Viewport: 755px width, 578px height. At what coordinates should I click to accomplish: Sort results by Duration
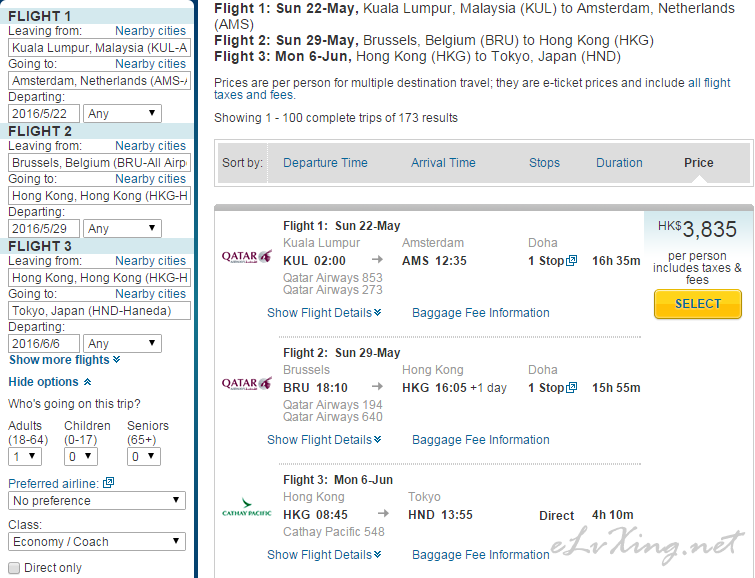[619, 163]
